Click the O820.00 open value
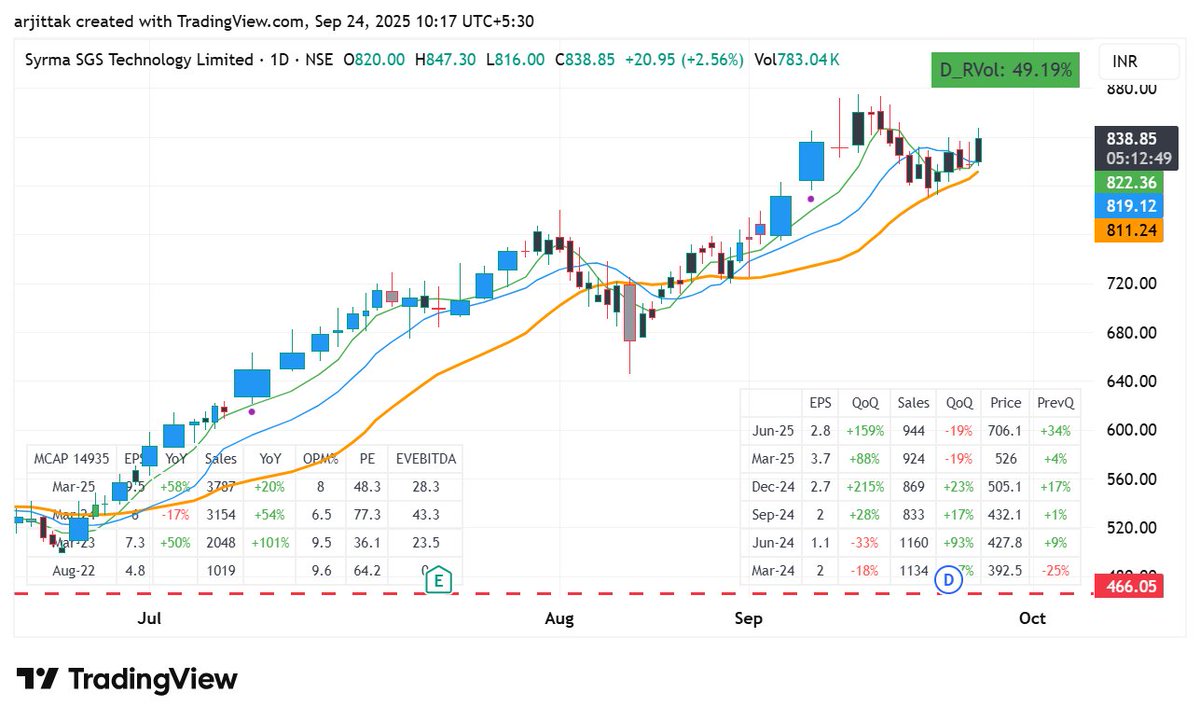Image resolution: width=1200 pixels, height=721 pixels. tap(374, 60)
